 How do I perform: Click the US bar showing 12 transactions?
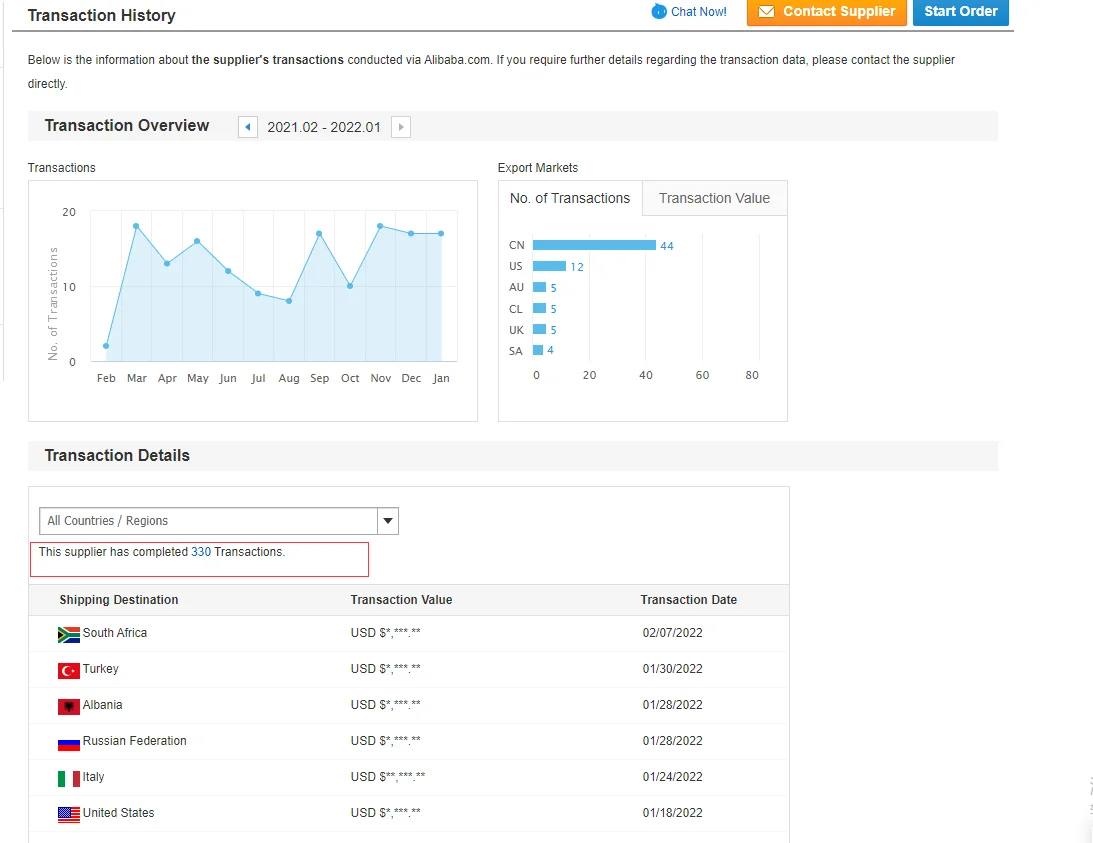[549, 266]
